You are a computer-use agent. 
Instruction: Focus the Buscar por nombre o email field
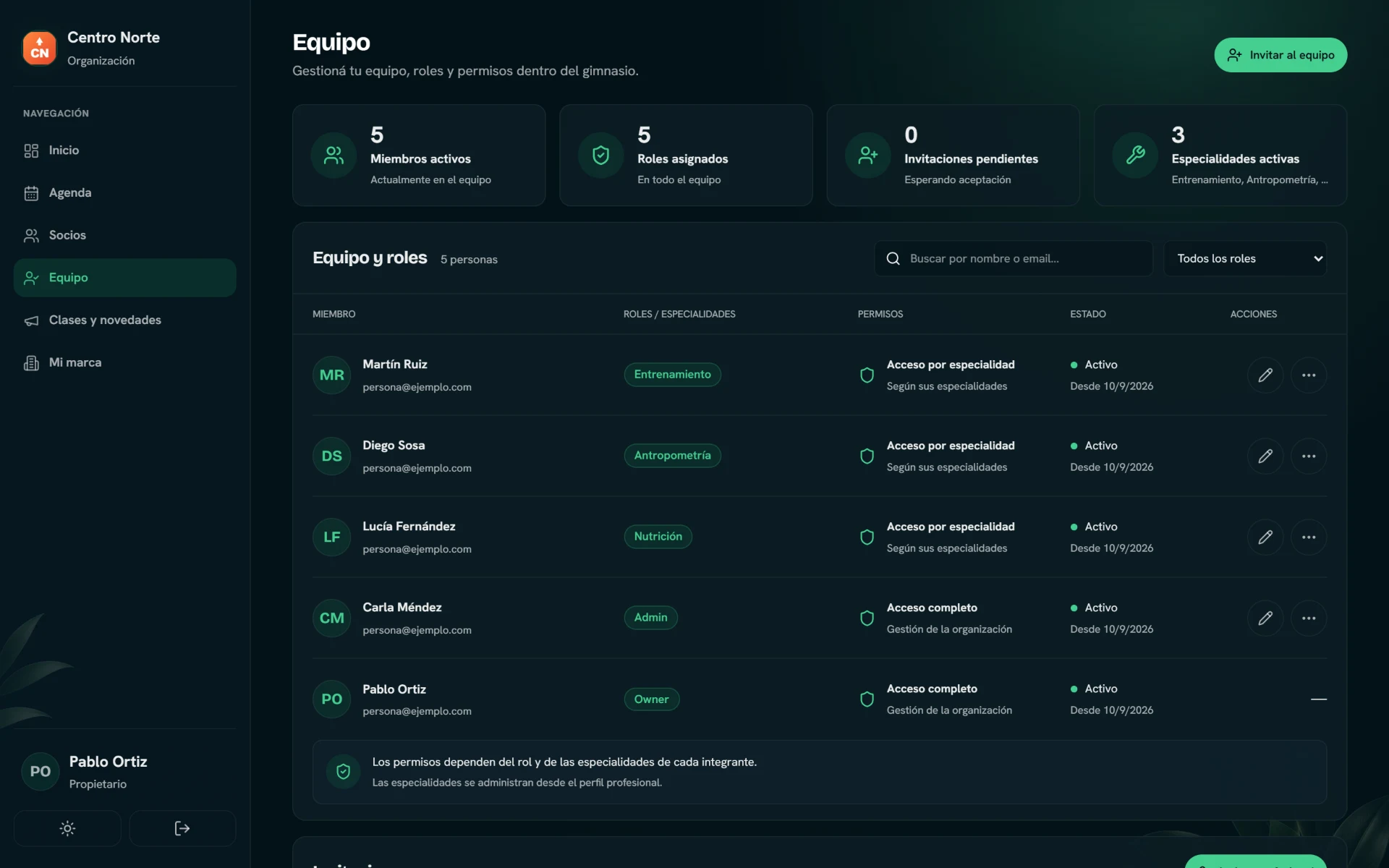click(x=1013, y=258)
